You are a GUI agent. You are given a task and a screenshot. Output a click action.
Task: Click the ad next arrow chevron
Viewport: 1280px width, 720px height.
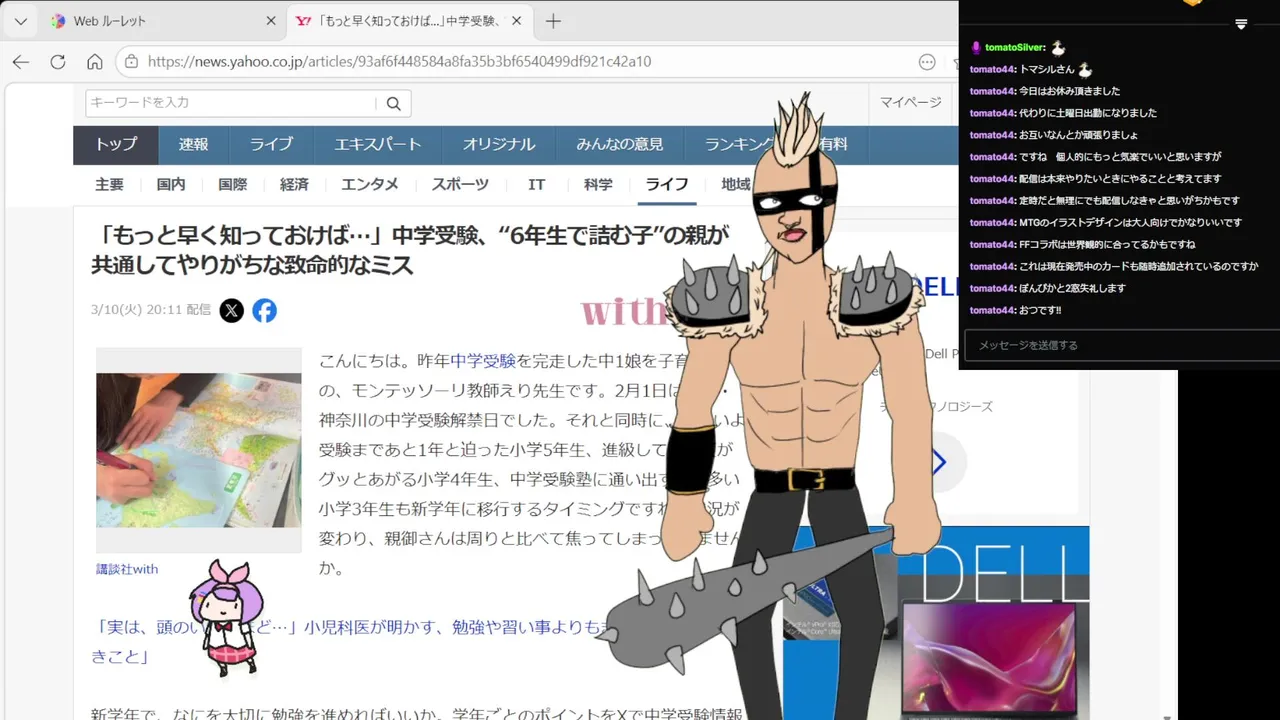[x=940, y=462]
